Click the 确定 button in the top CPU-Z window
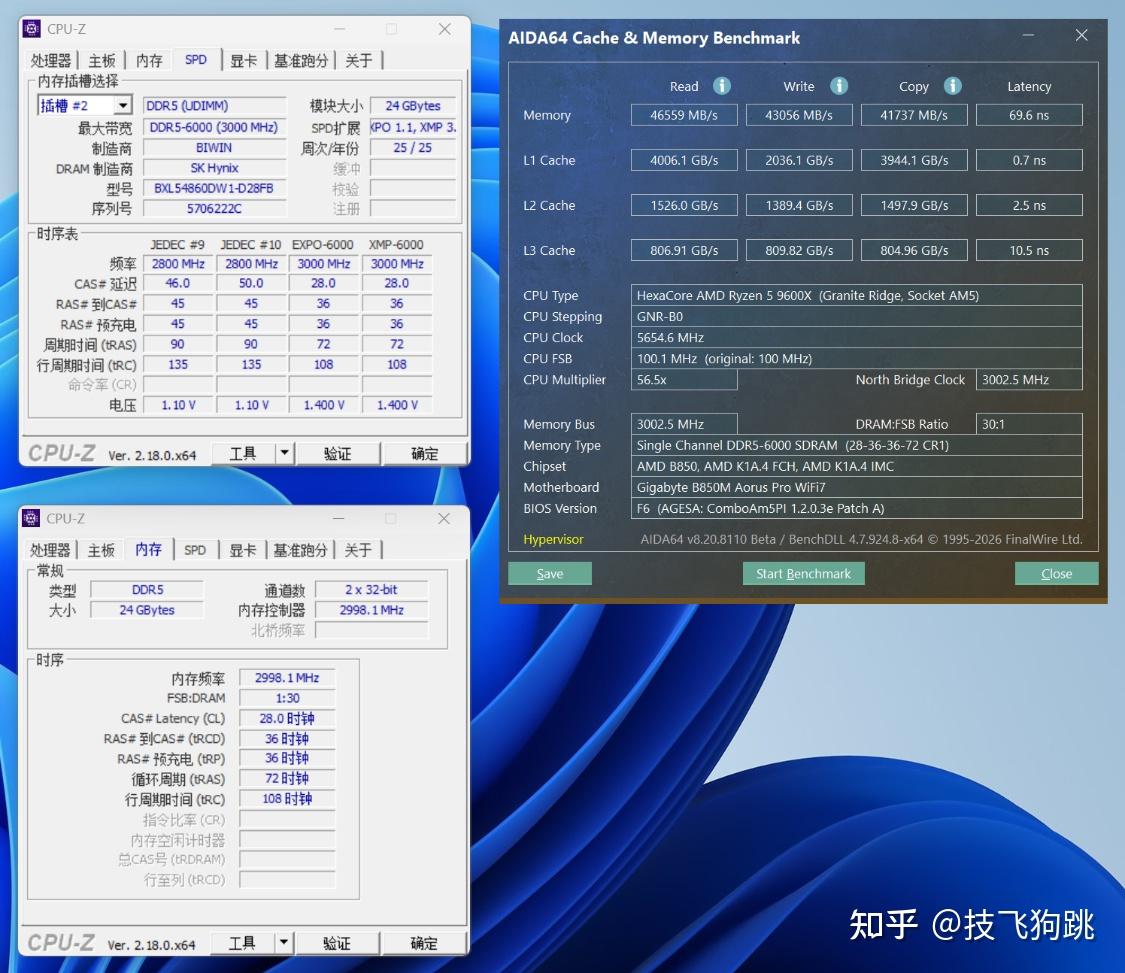Screen dimensions: 1125x973 pyautogui.click(x=425, y=453)
